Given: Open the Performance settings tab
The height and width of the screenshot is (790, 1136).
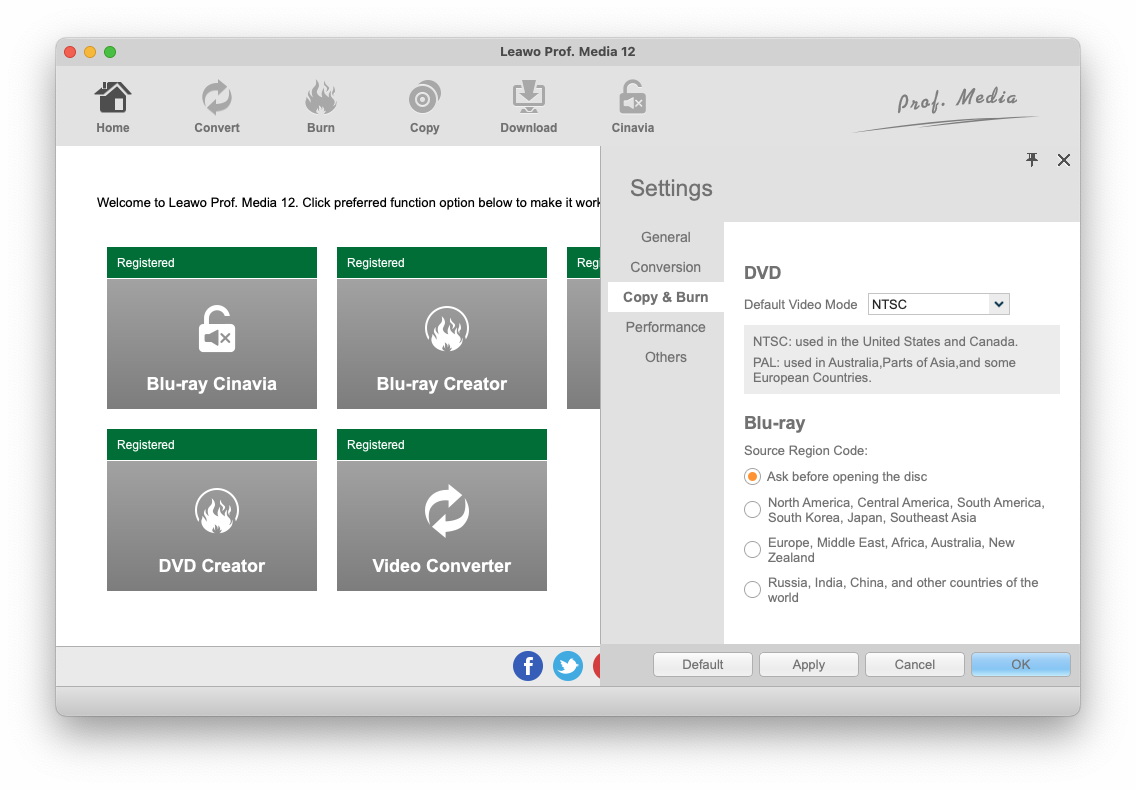Looking at the screenshot, I should [x=666, y=327].
